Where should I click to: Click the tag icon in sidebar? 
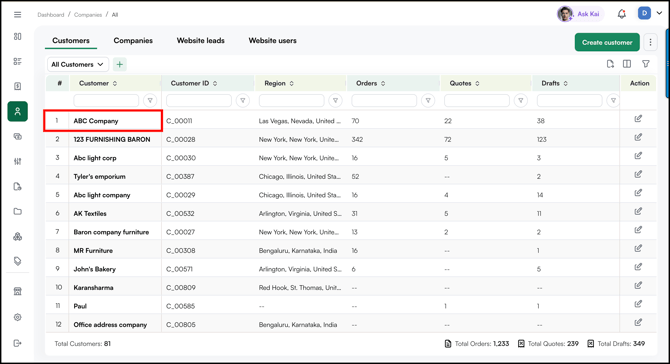point(18,261)
